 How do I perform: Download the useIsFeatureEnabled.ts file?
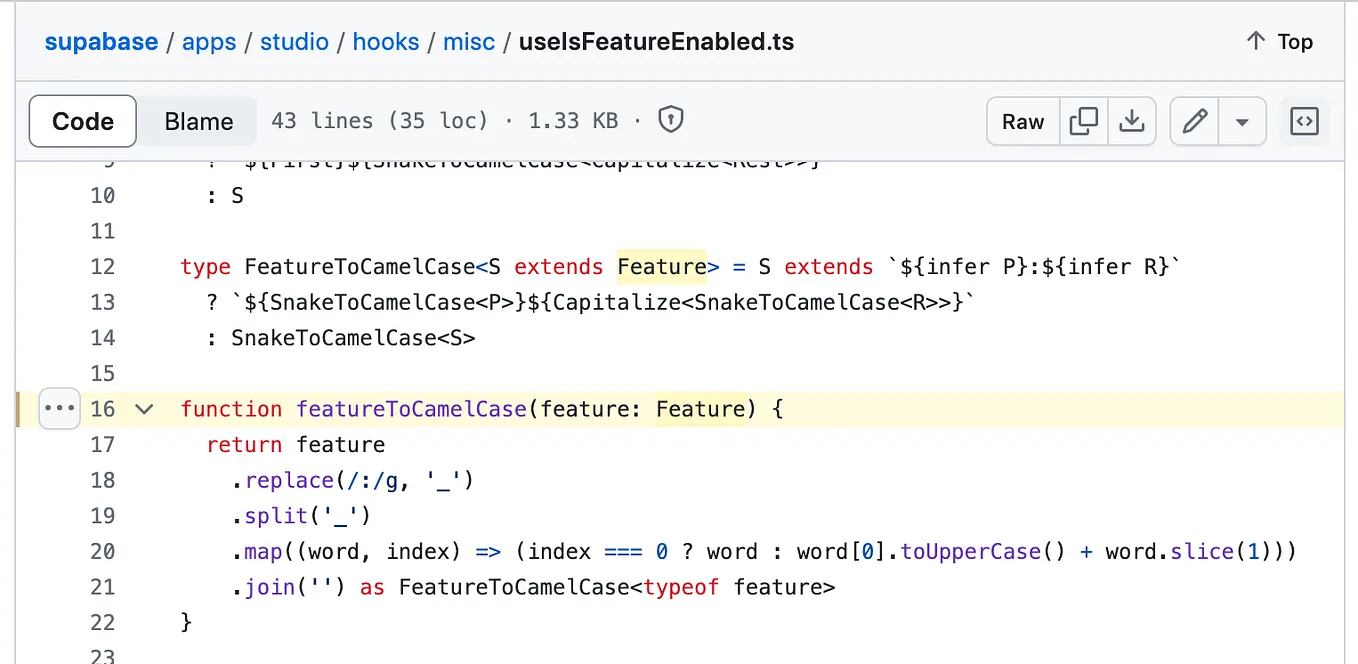pyautogui.click(x=1133, y=120)
